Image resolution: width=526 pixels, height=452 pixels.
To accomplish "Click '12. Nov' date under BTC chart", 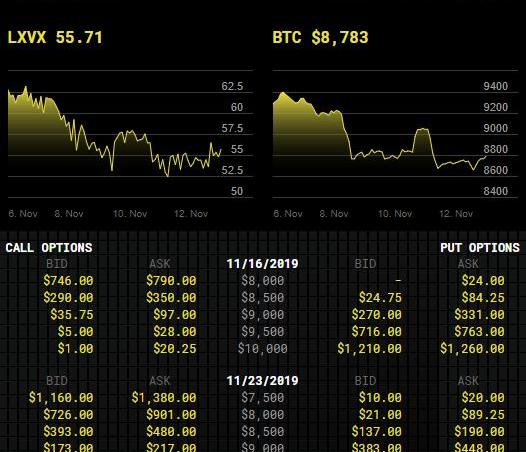I will (456, 214).
